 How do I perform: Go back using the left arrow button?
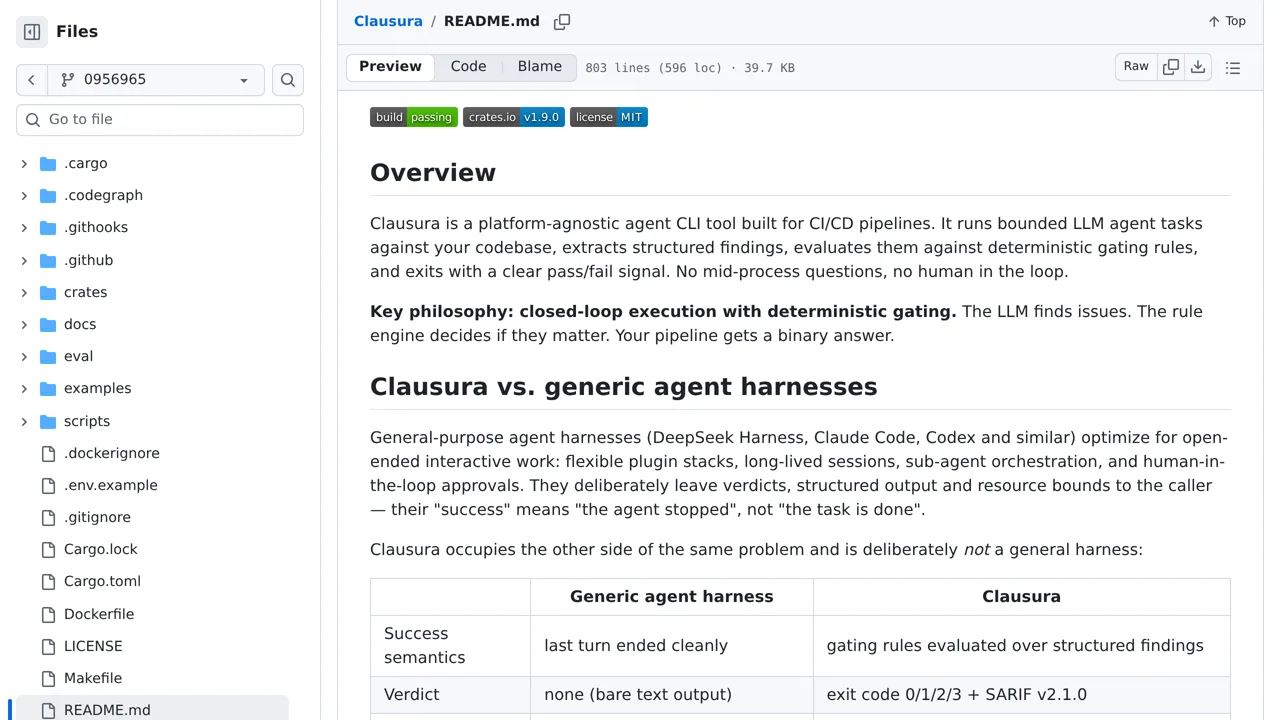[31, 80]
